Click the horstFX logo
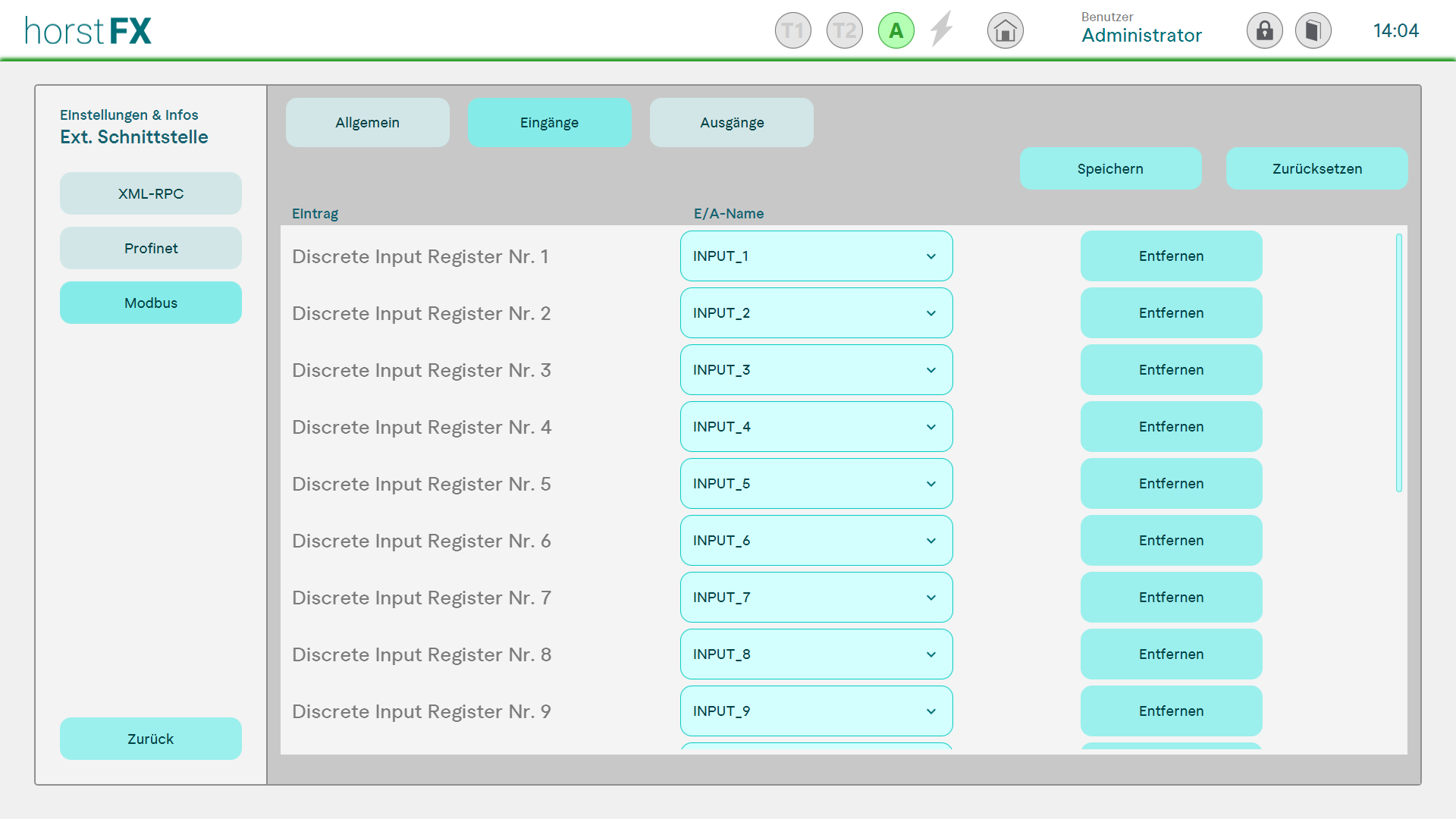This screenshot has height=819, width=1456. click(88, 31)
